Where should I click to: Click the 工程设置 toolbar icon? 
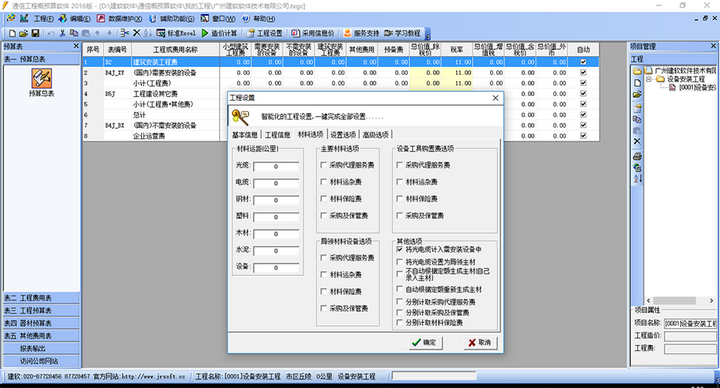coord(251,33)
